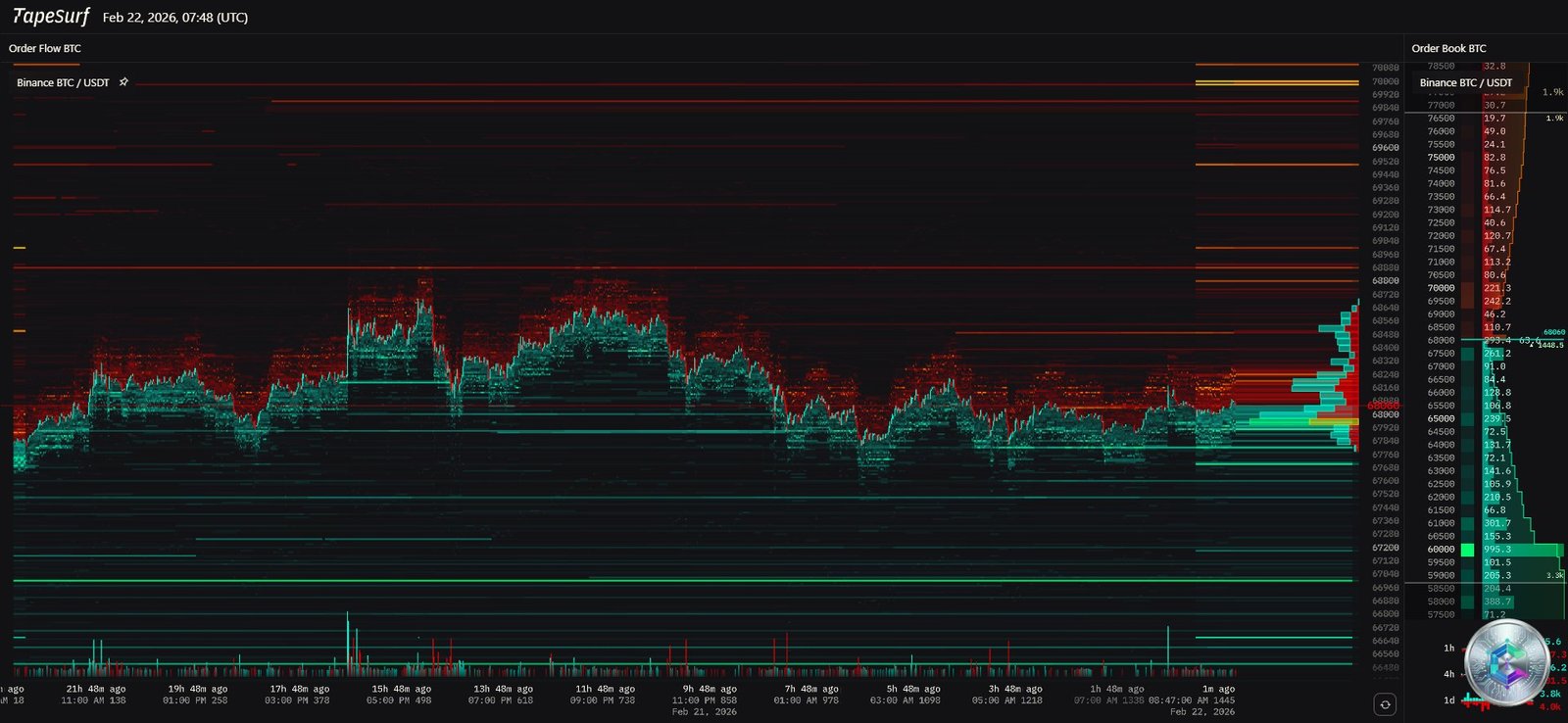The height and width of the screenshot is (723, 1568).
Task: Click the TapeSurf logo
Action: 51,17
